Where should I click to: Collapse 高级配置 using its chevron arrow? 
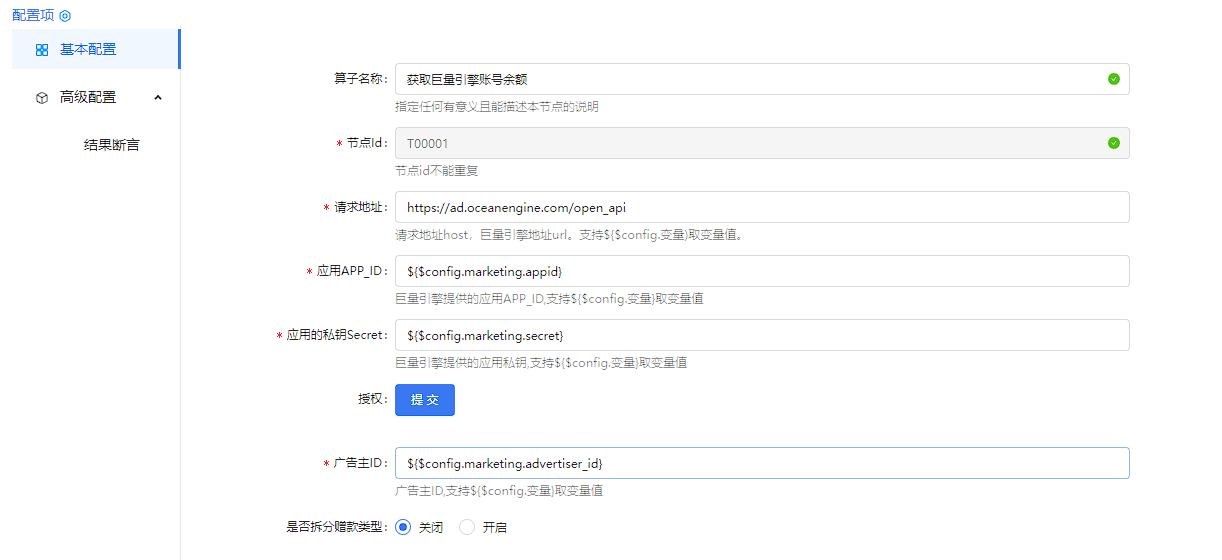coord(157,97)
